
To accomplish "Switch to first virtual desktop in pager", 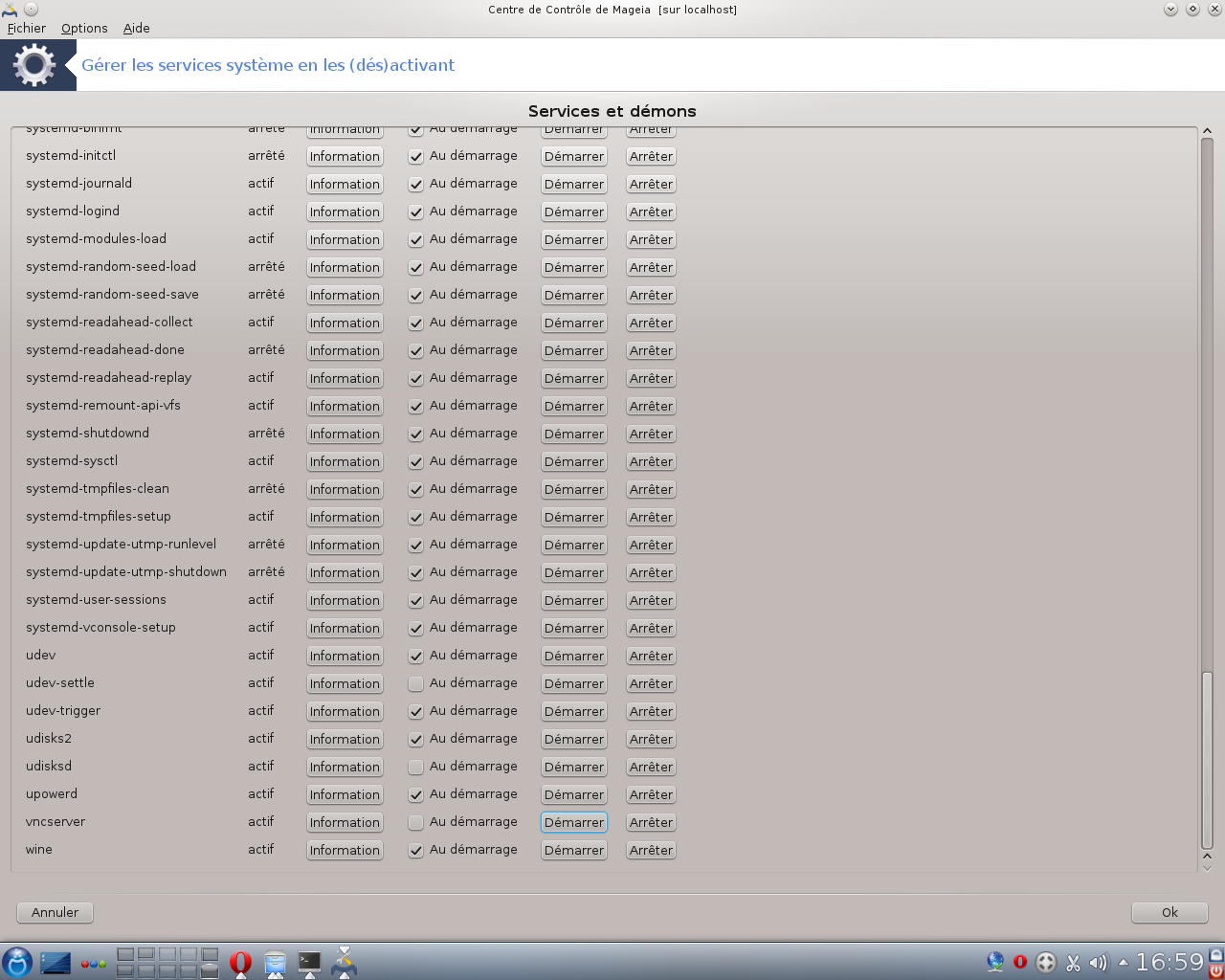I will click(125, 954).
